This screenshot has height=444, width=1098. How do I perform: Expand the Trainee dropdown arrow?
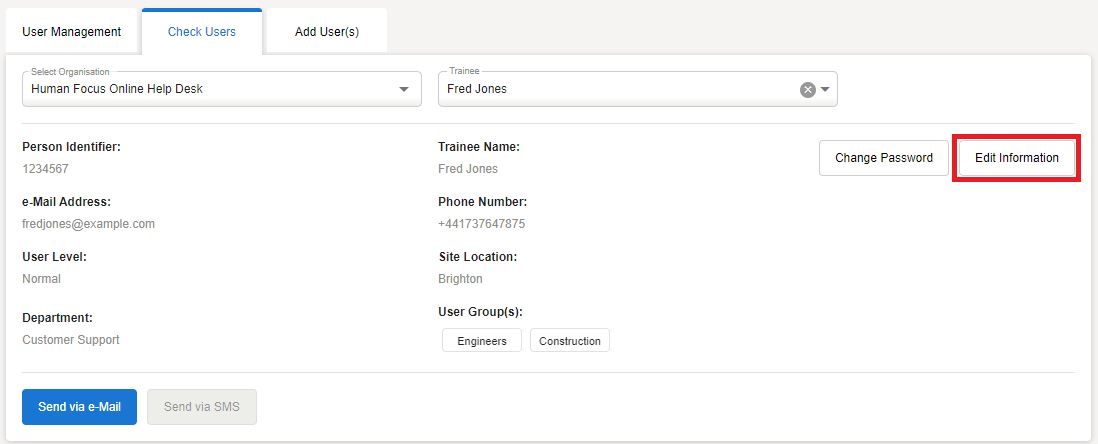(826, 89)
